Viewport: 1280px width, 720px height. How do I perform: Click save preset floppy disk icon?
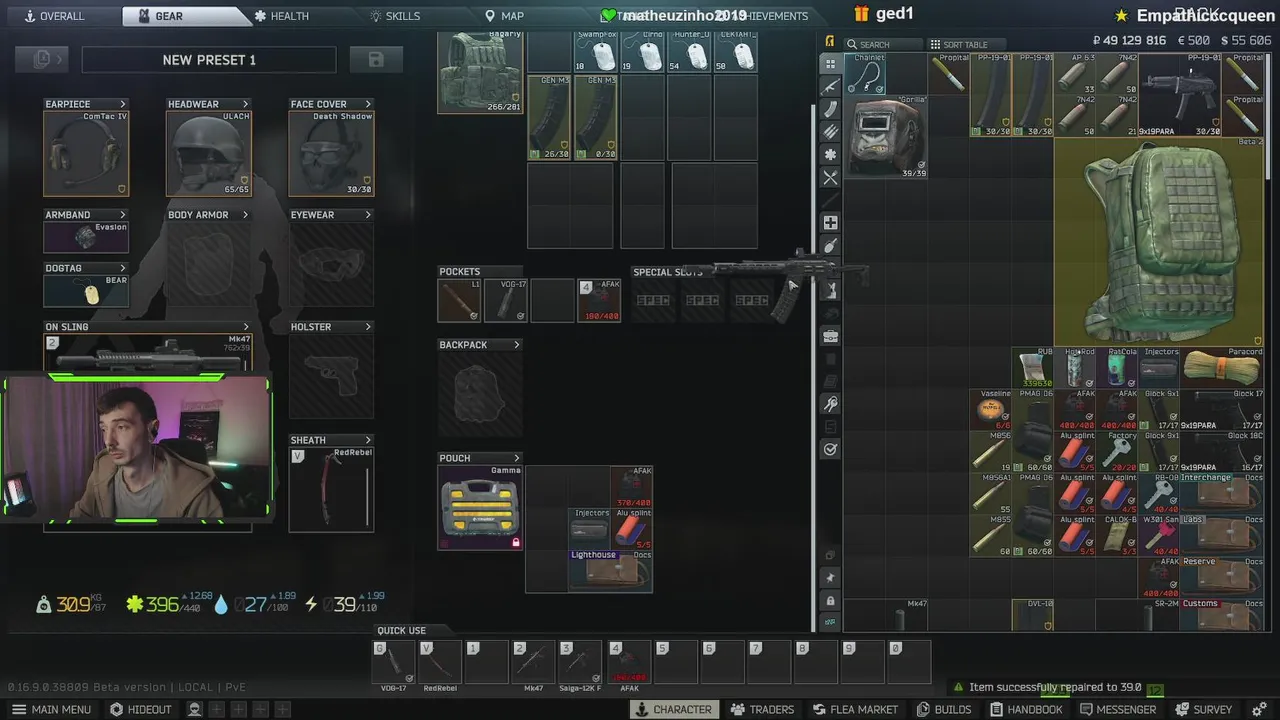click(x=376, y=60)
